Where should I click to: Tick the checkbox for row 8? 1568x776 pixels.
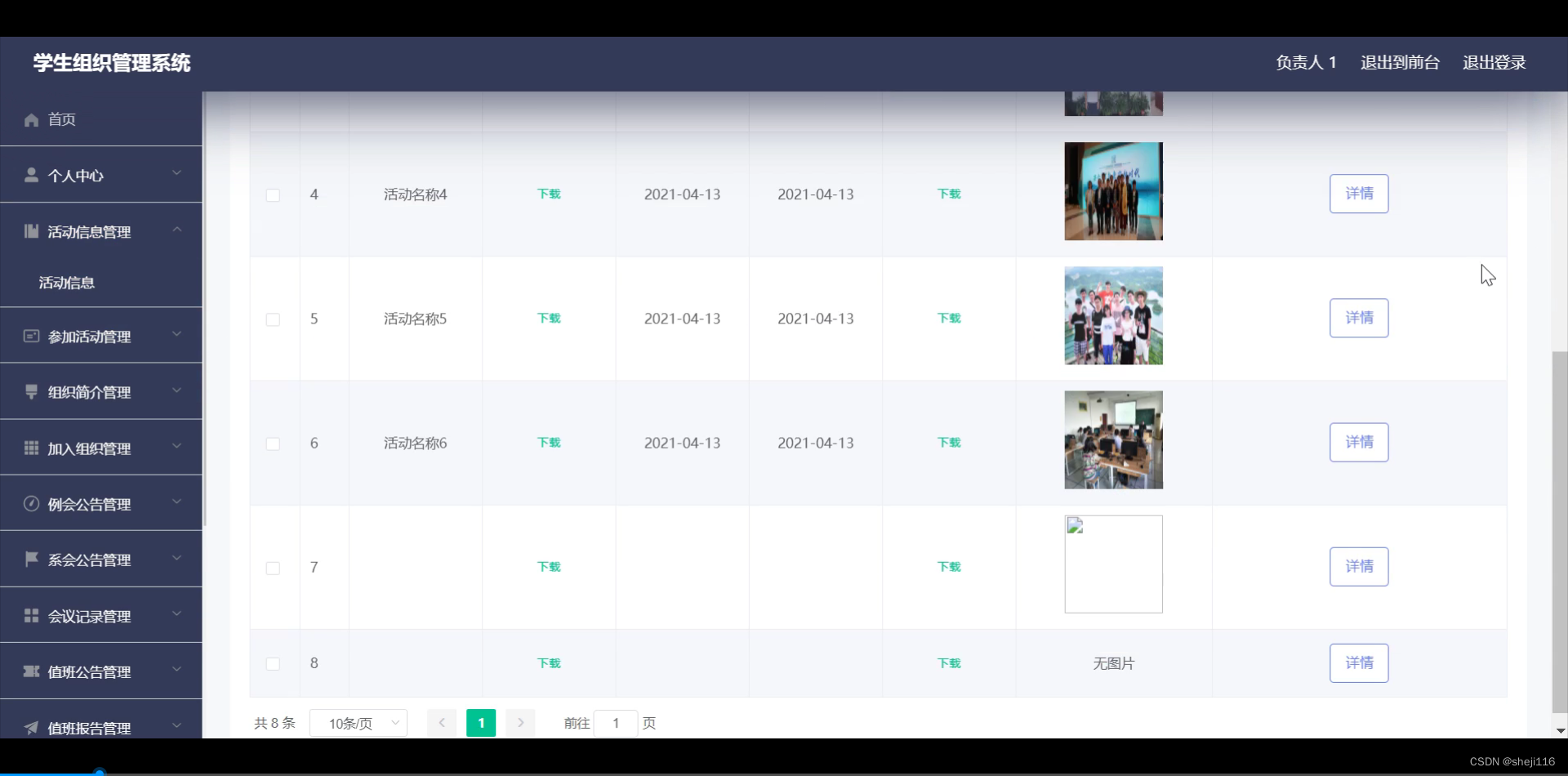(274, 664)
